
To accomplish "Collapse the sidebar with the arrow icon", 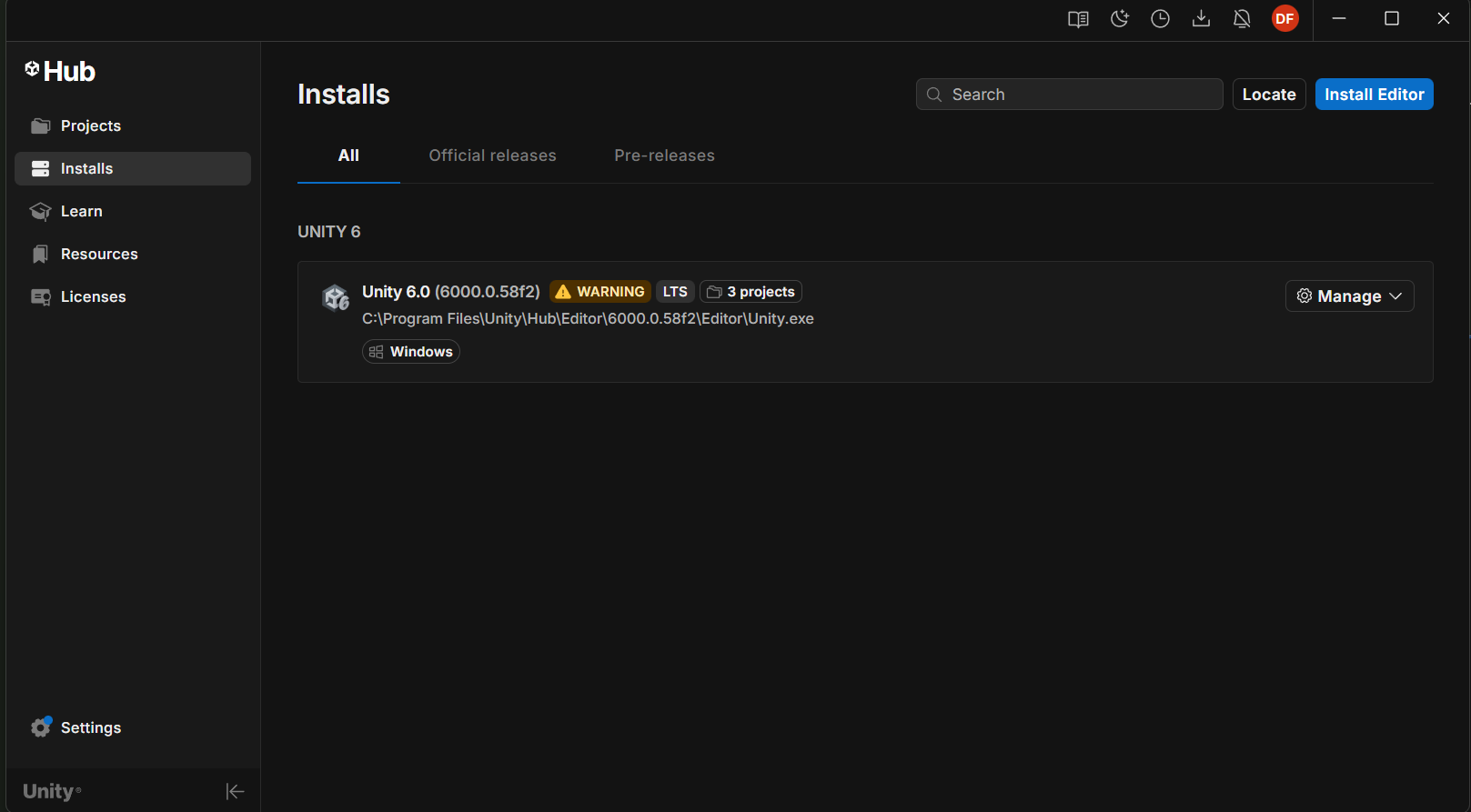I will coord(235,792).
